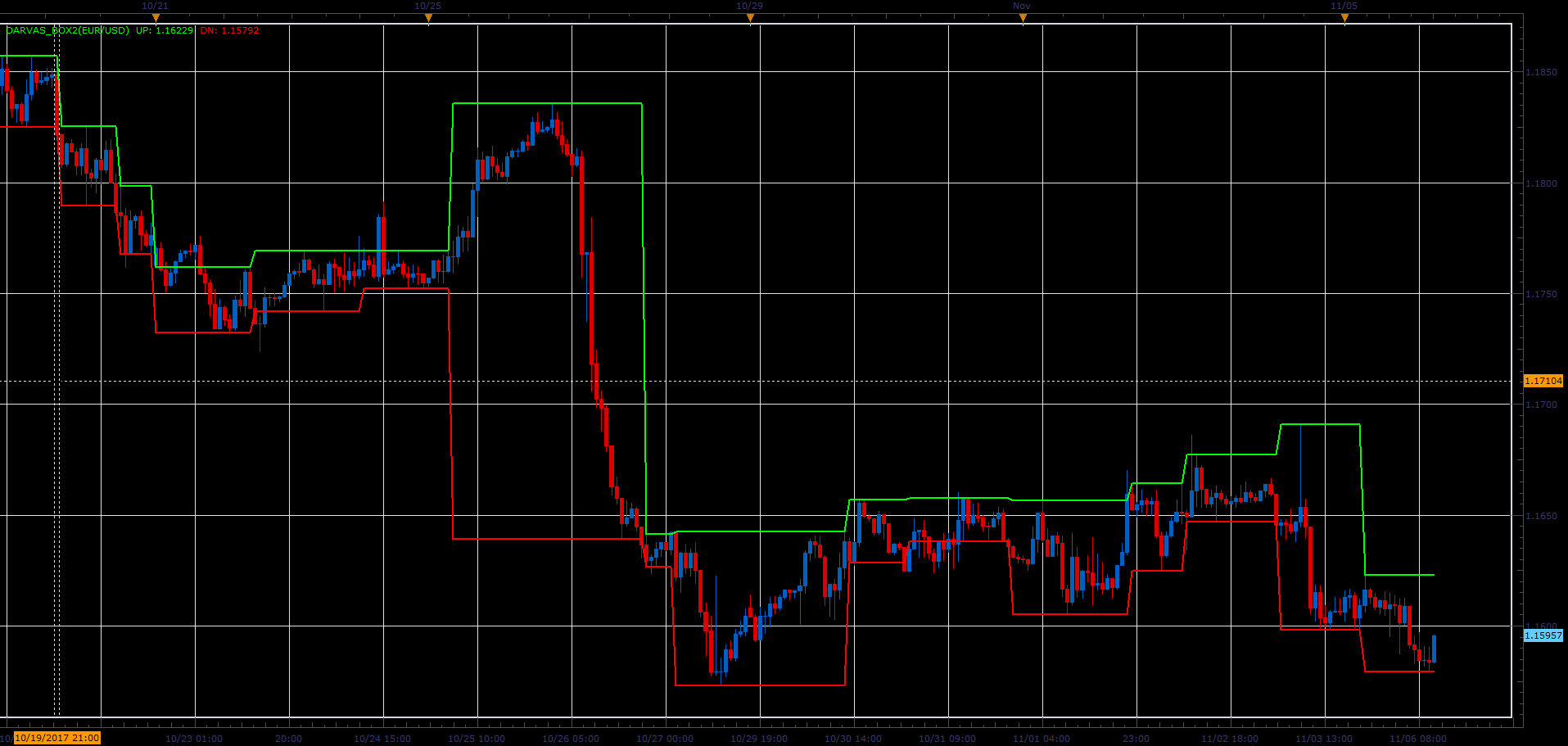The height and width of the screenshot is (746, 1568).
Task: Click the orange 1.17104 crosshair price tag
Action: (x=1543, y=381)
